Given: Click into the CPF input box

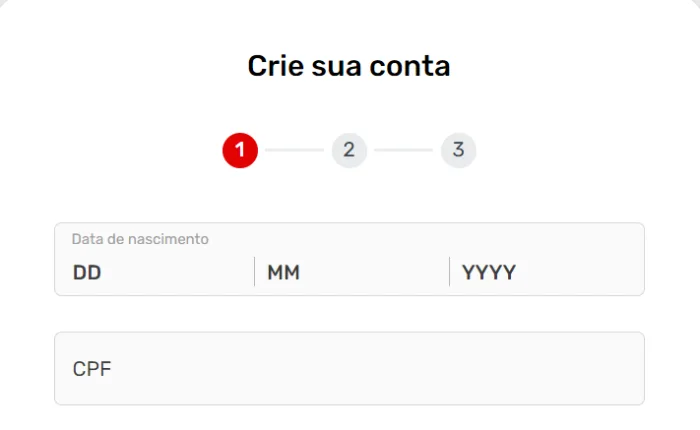Looking at the screenshot, I should click(349, 368).
